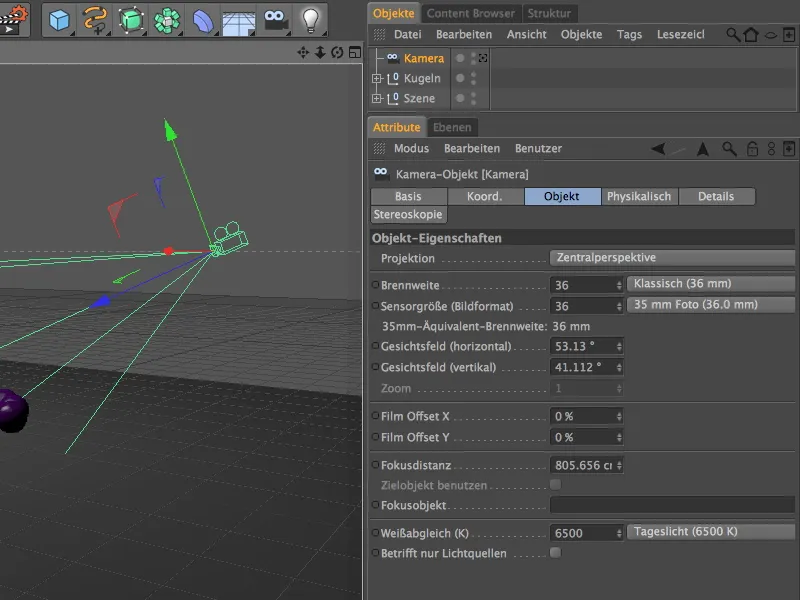
Task: Open Tageslicht (6500 K) white balance preset
Action: 710,532
